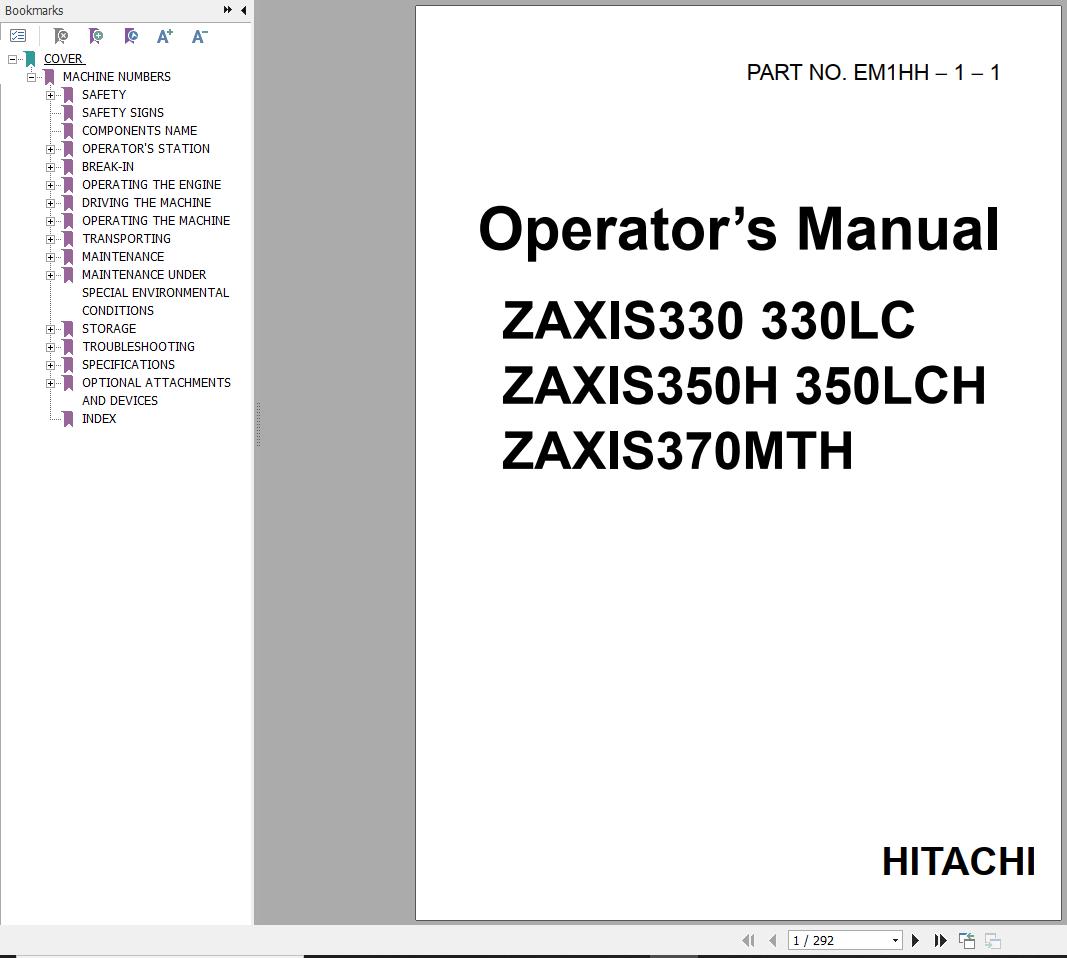Click the Operator's Manual heading on the page
Image resolution: width=1067 pixels, height=958 pixels.
pos(739,230)
